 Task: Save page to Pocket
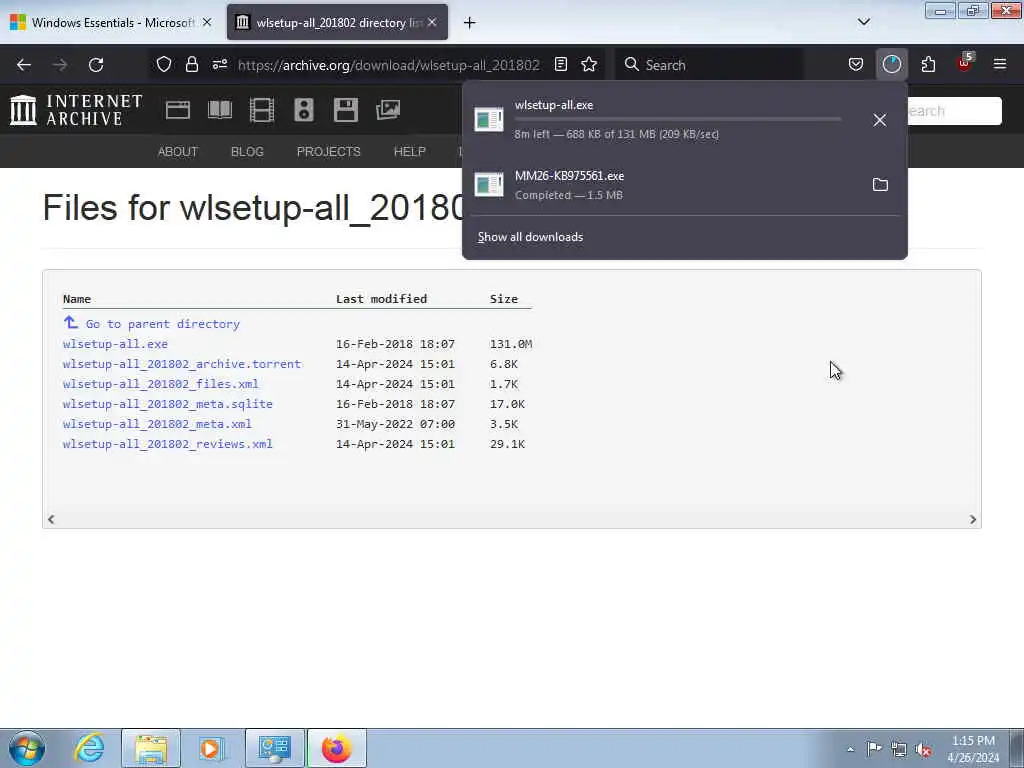click(x=856, y=65)
